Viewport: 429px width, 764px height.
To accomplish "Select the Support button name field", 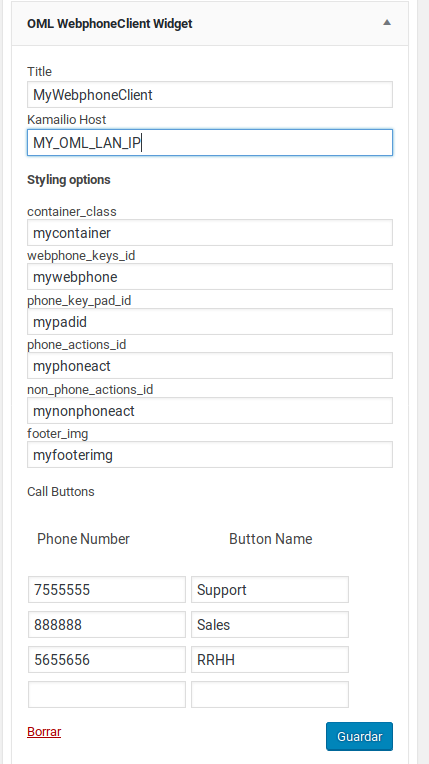I will click(270, 590).
